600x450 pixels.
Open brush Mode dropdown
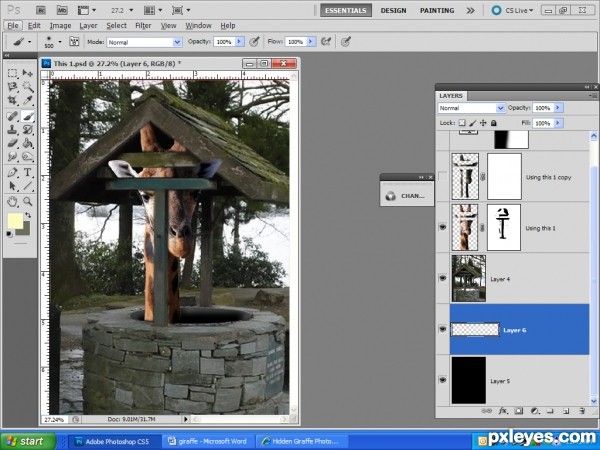coord(177,42)
